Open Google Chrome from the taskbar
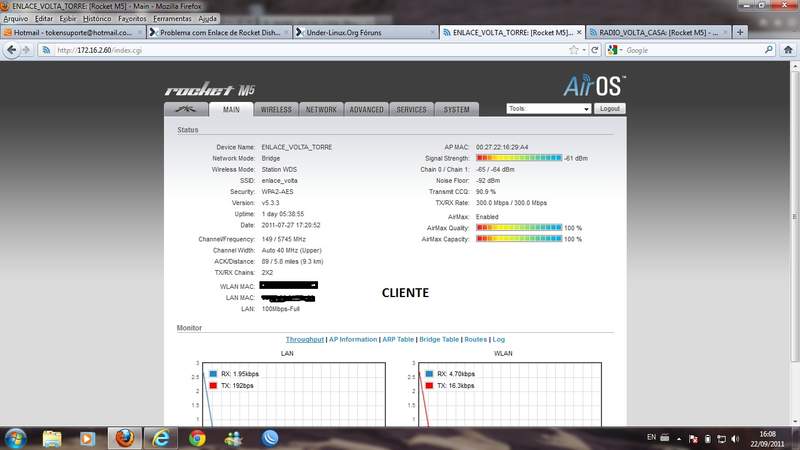 tap(197, 438)
